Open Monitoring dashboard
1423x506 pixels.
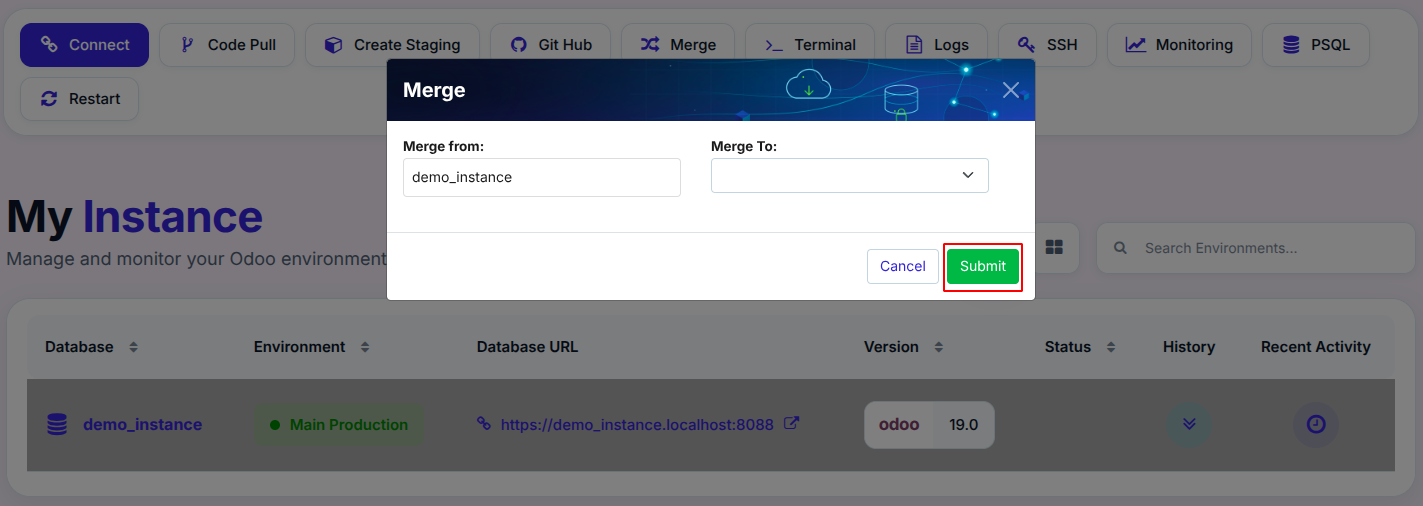click(1179, 45)
